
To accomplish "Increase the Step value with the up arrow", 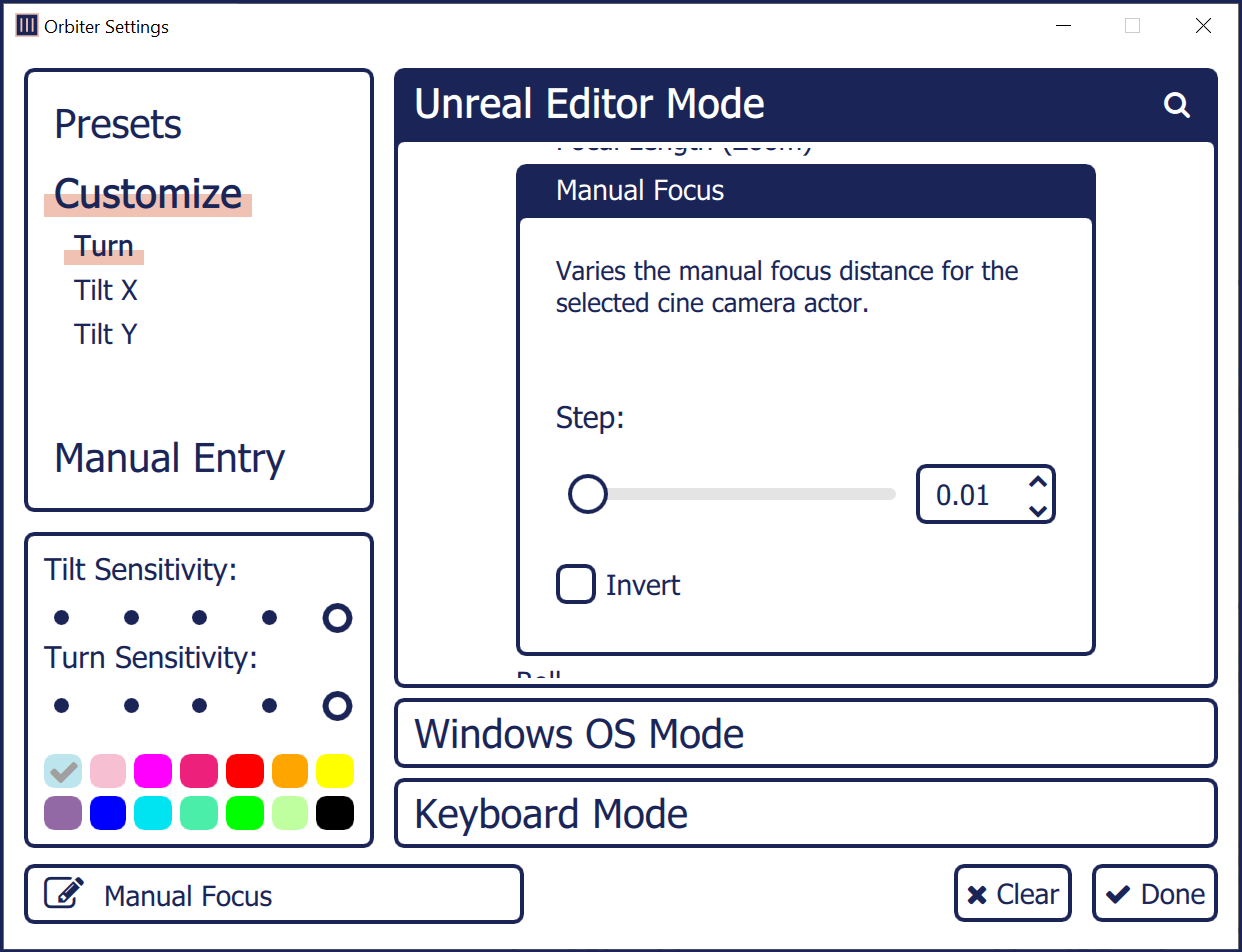I will [1038, 482].
